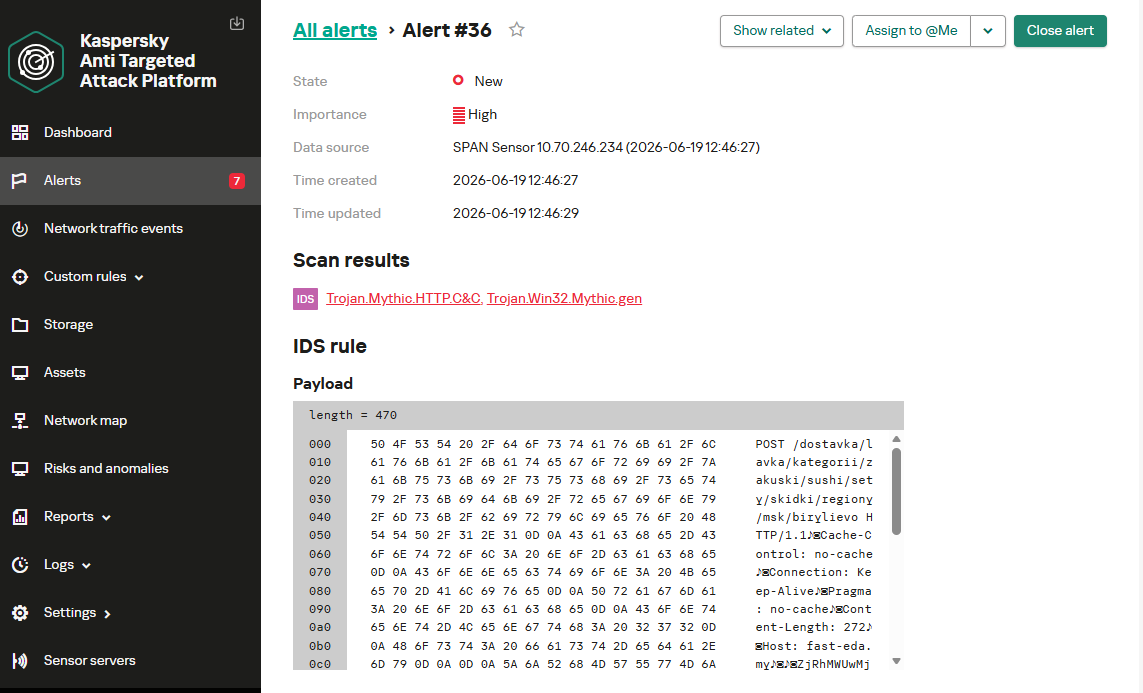Click the Logs clock icon
This screenshot has width=1143, height=693.
(x=20, y=565)
